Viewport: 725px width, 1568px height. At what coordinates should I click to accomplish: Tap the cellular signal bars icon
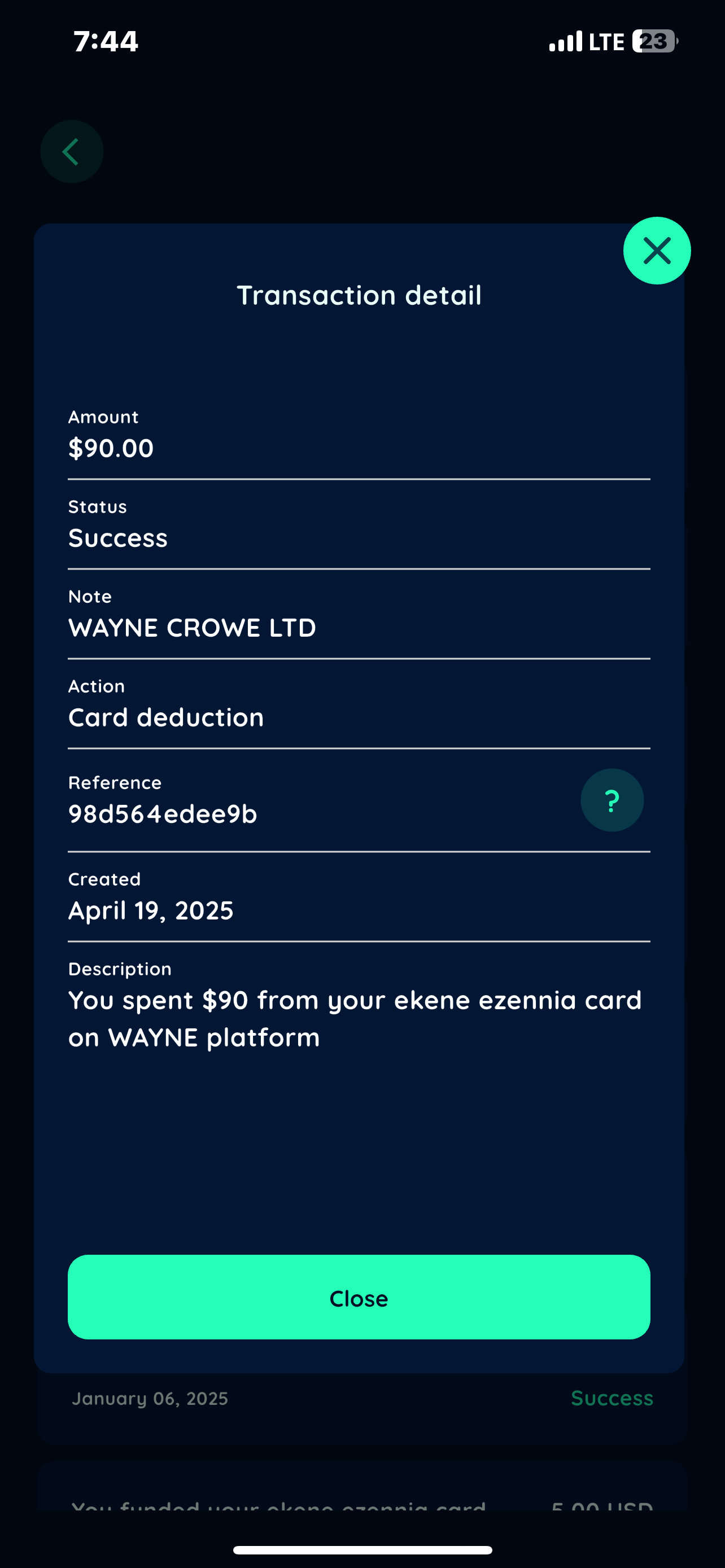pos(565,41)
